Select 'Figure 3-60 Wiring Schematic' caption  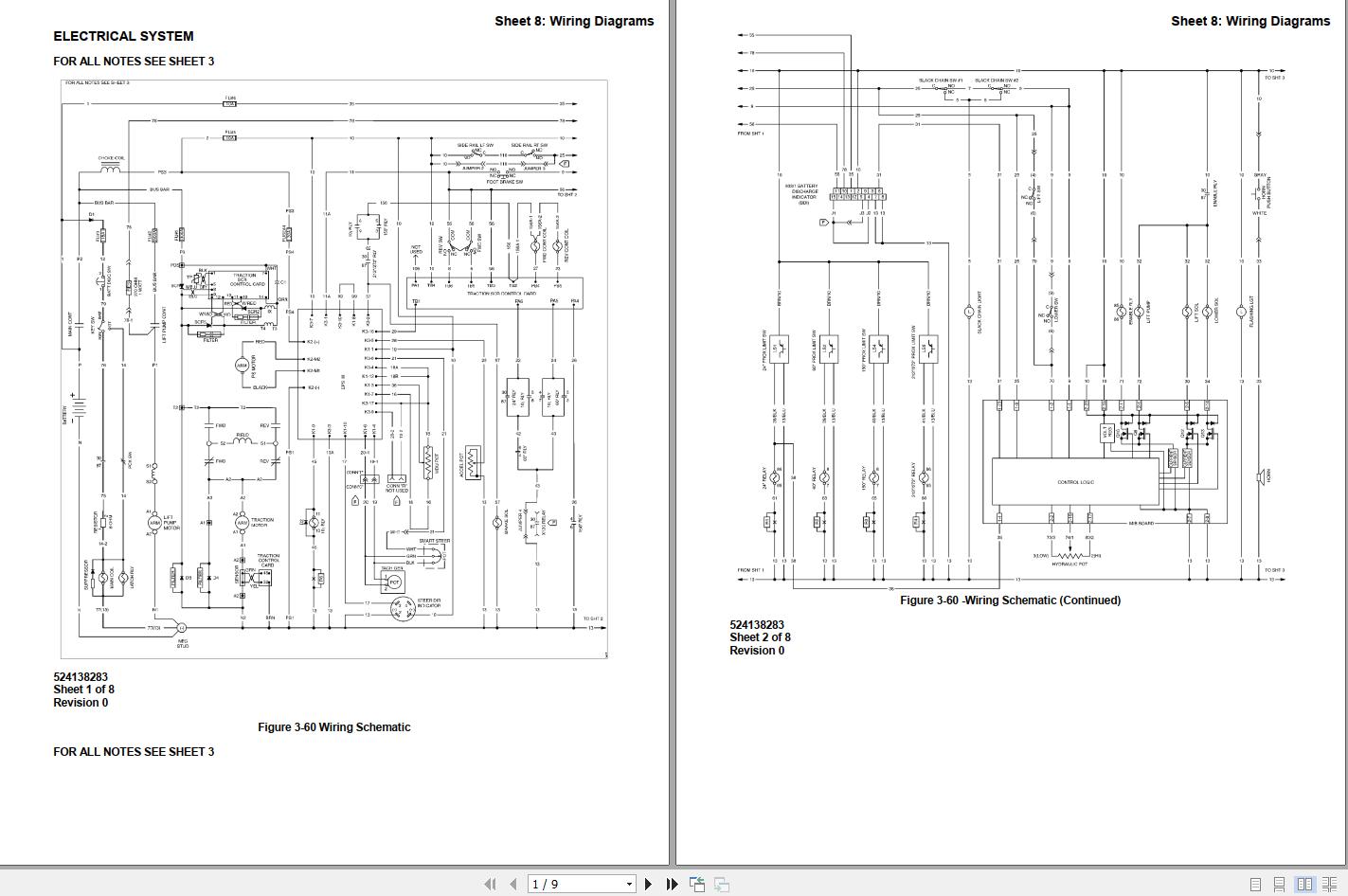(x=334, y=727)
